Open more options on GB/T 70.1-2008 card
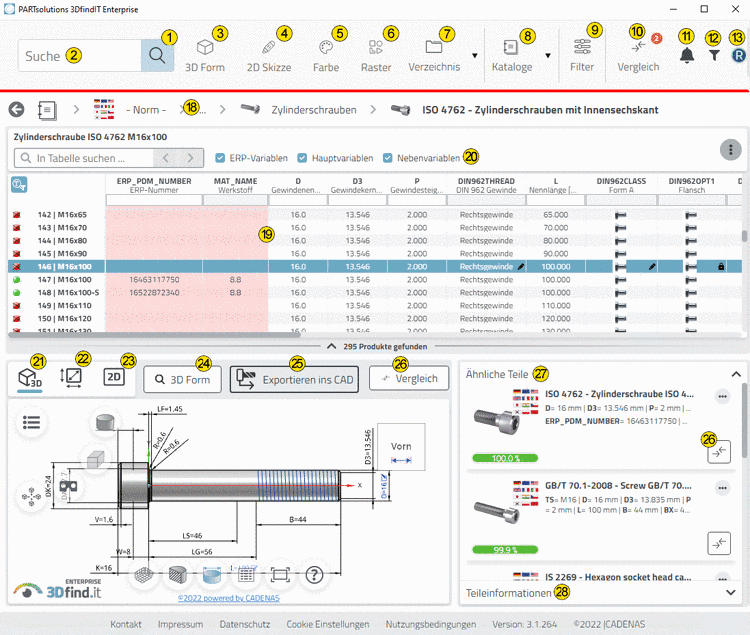Viewport: 750px width, 635px height. pyautogui.click(x=722, y=488)
